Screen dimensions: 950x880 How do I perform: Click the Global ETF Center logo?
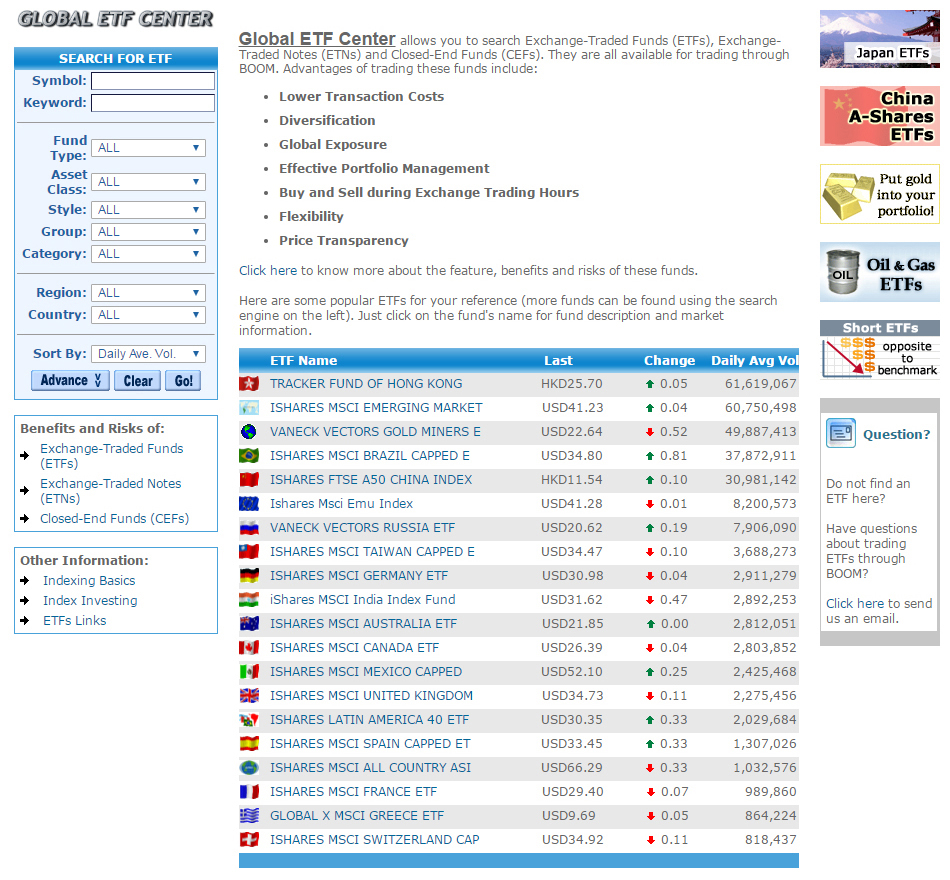(116, 19)
